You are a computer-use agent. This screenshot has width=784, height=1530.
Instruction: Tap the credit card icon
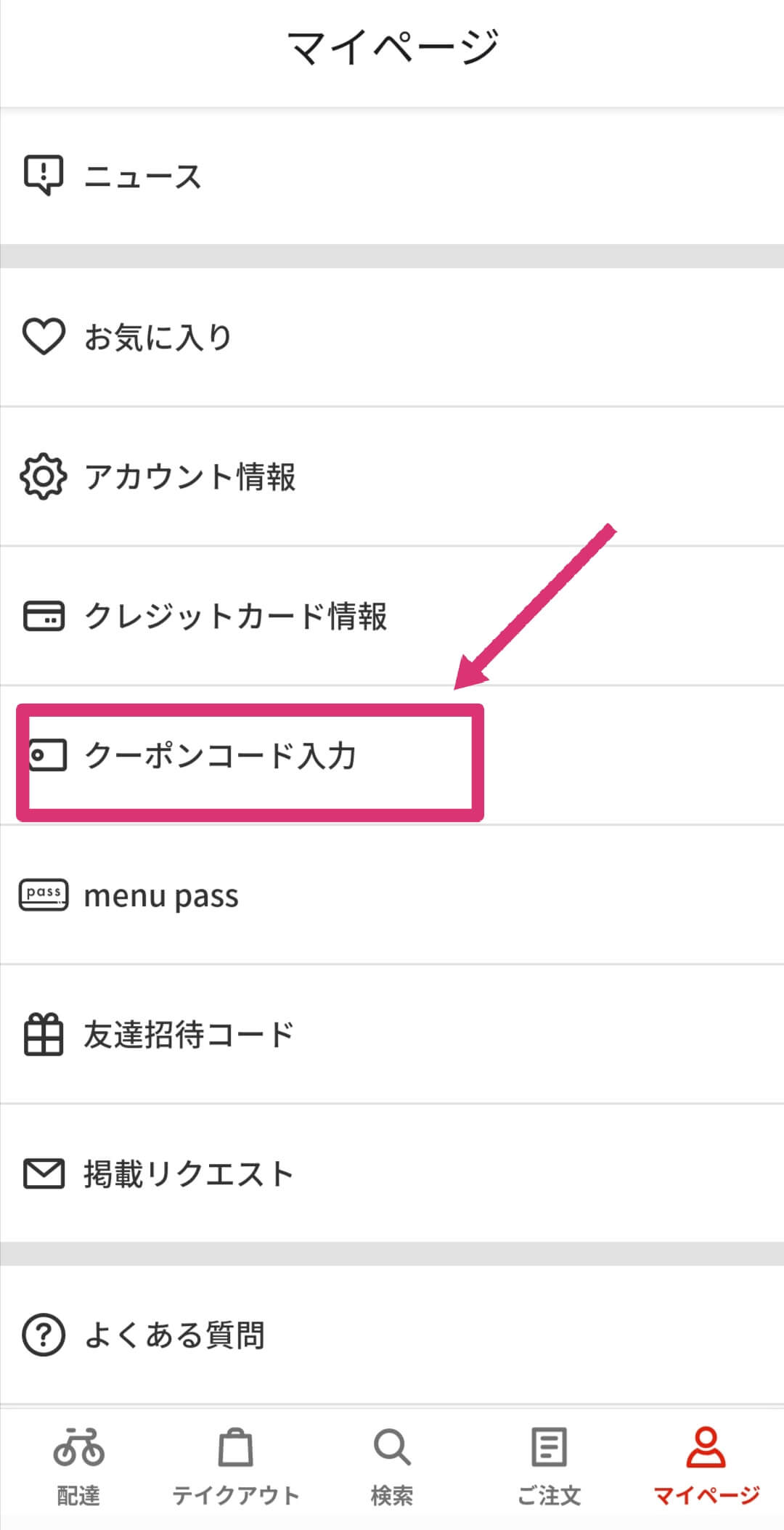tap(44, 616)
